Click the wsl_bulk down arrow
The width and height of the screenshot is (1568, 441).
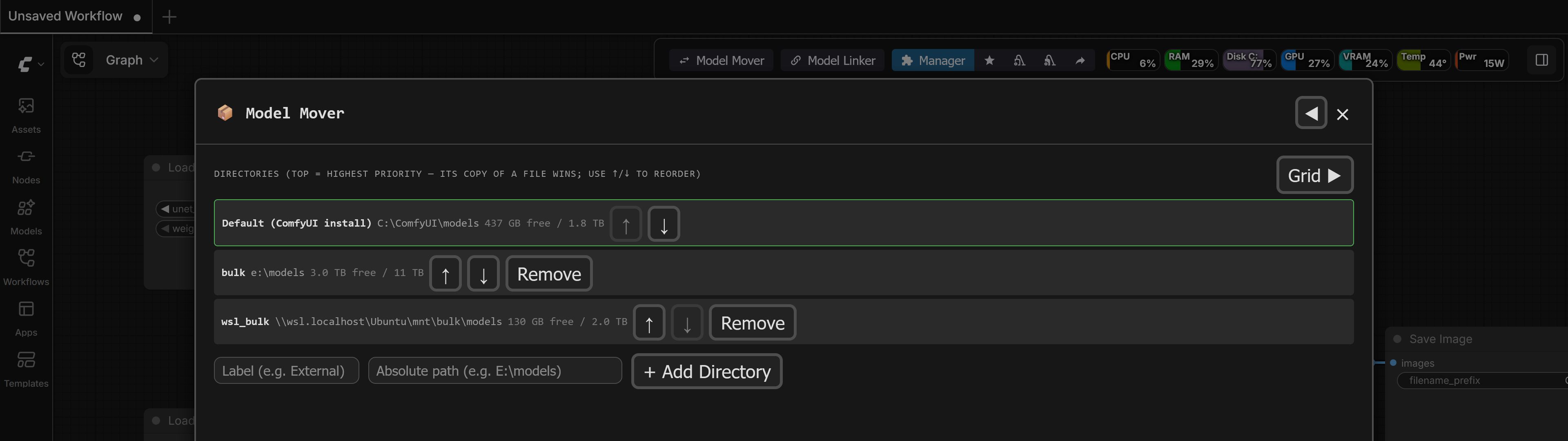[x=686, y=323]
